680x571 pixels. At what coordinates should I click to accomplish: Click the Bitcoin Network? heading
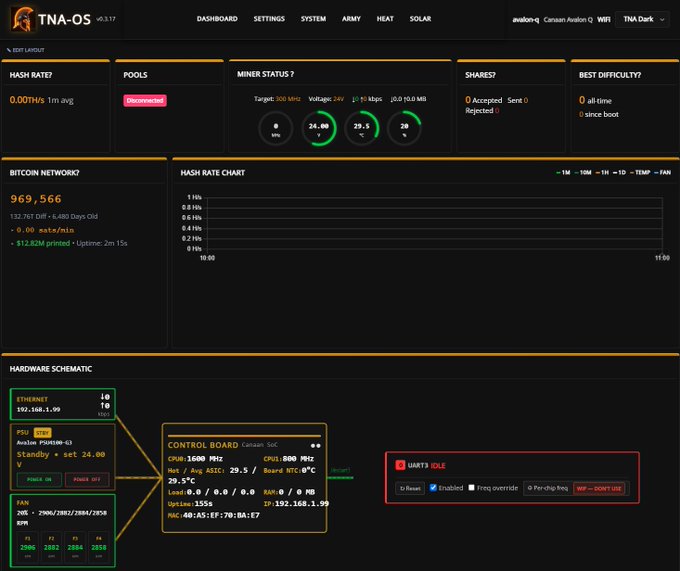tap(44, 173)
